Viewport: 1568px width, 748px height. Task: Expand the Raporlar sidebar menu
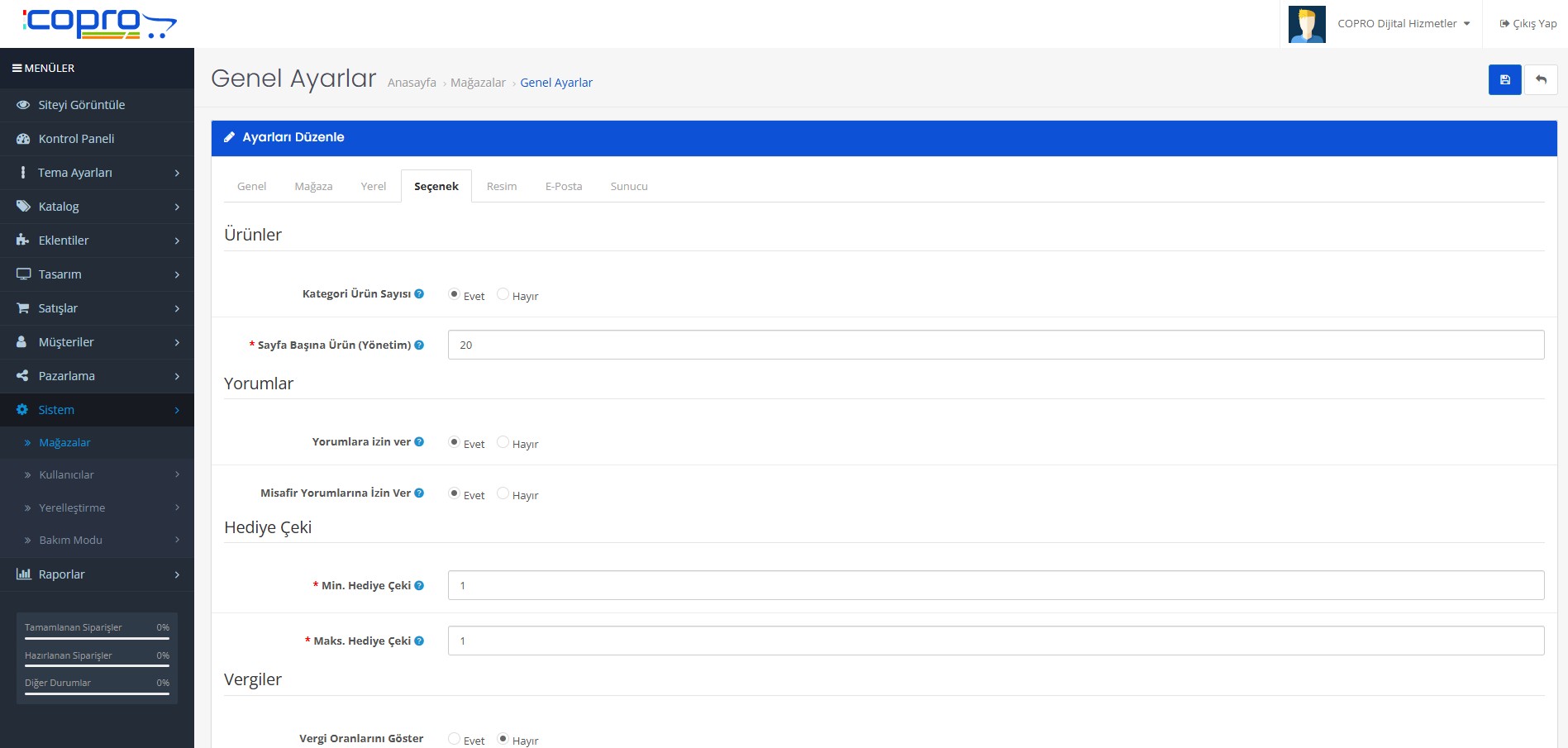tap(97, 574)
